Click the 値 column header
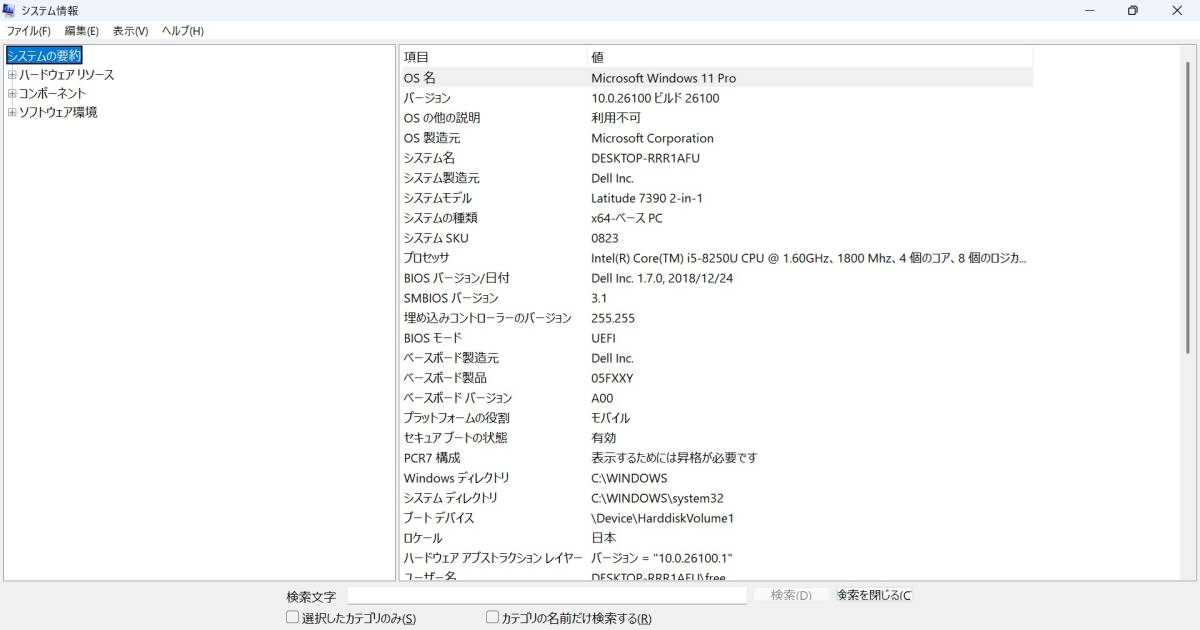This screenshot has height=630, width=1200. [x=810, y=57]
